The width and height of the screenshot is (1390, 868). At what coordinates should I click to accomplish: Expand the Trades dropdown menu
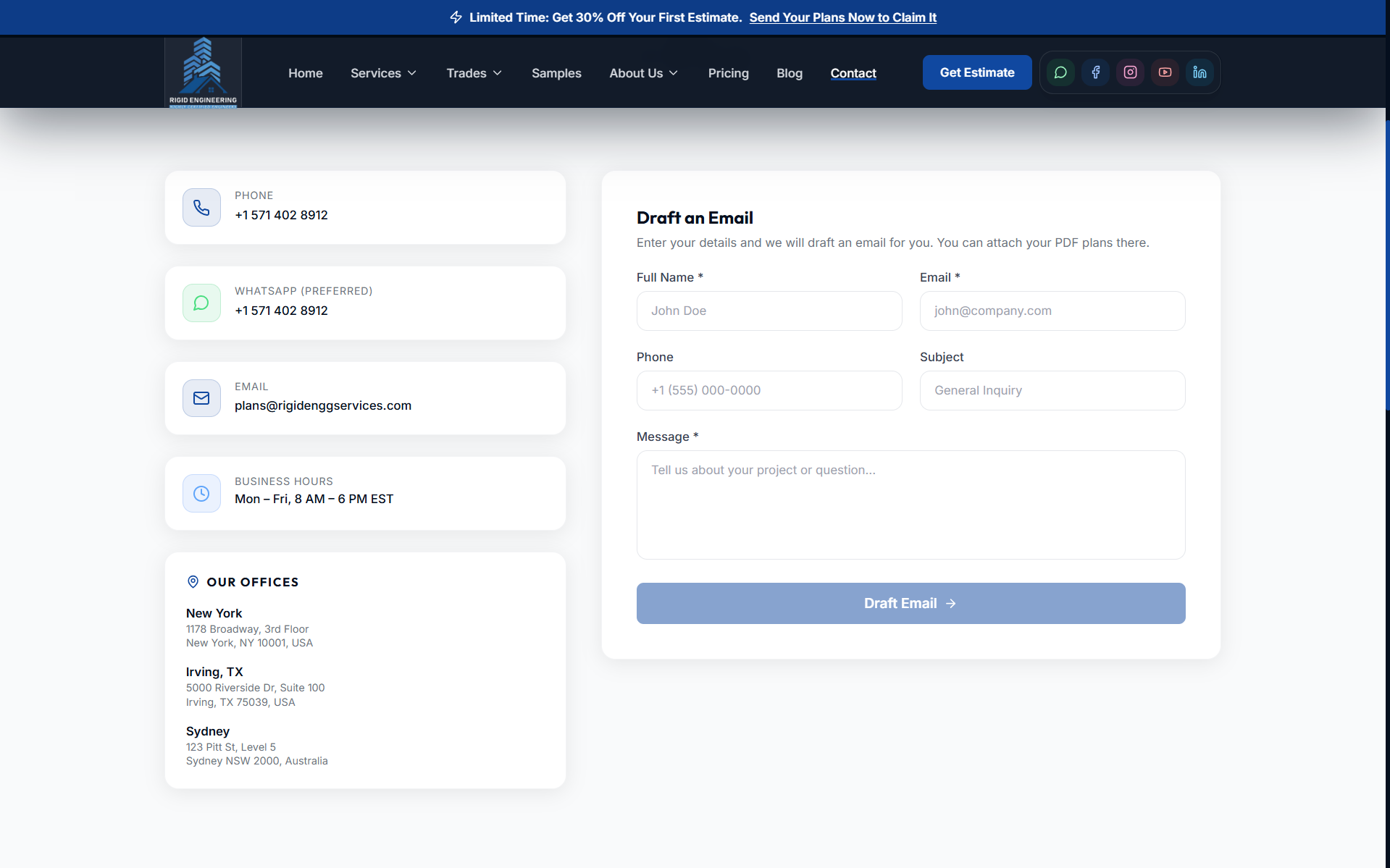(x=474, y=73)
